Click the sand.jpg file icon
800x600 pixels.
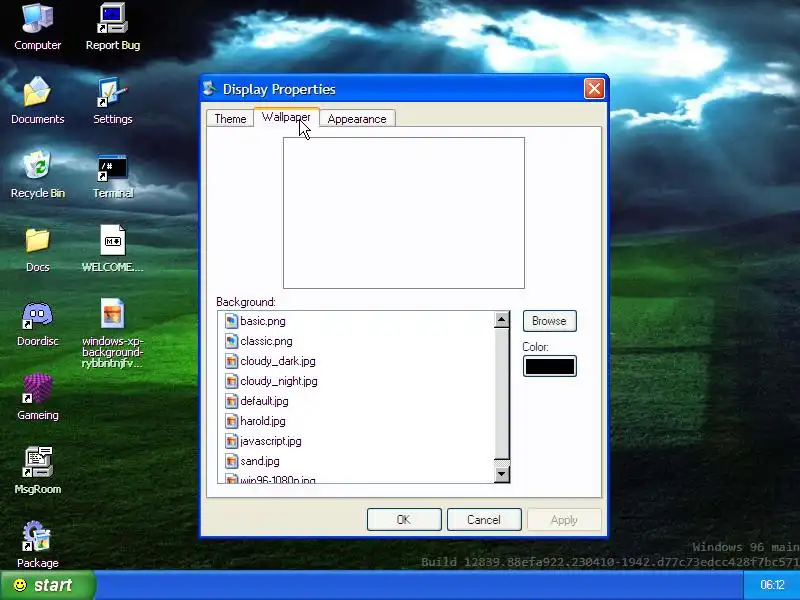pyautogui.click(x=231, y=461)
